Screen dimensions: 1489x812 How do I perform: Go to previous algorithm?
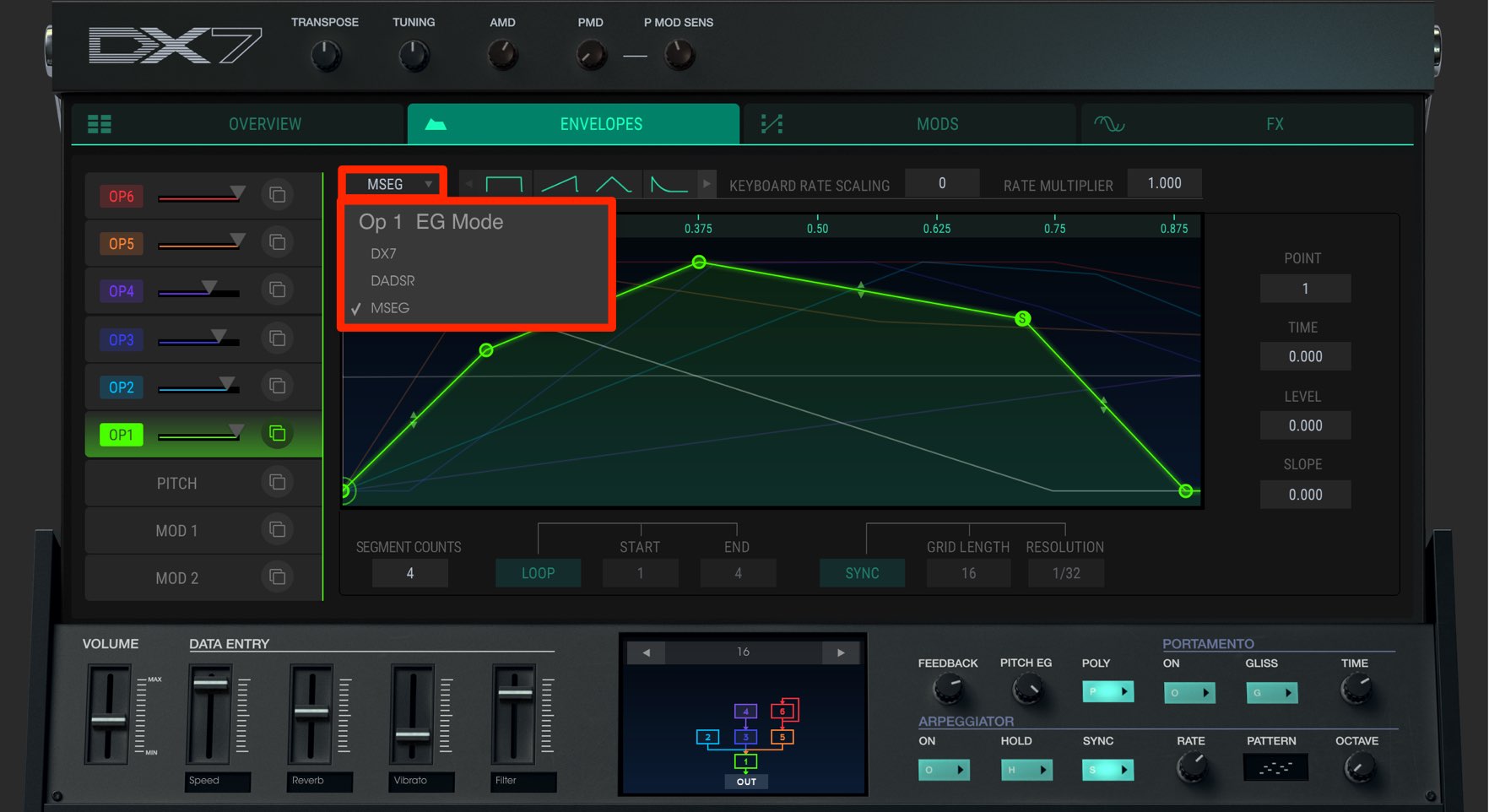pos(647,652)
